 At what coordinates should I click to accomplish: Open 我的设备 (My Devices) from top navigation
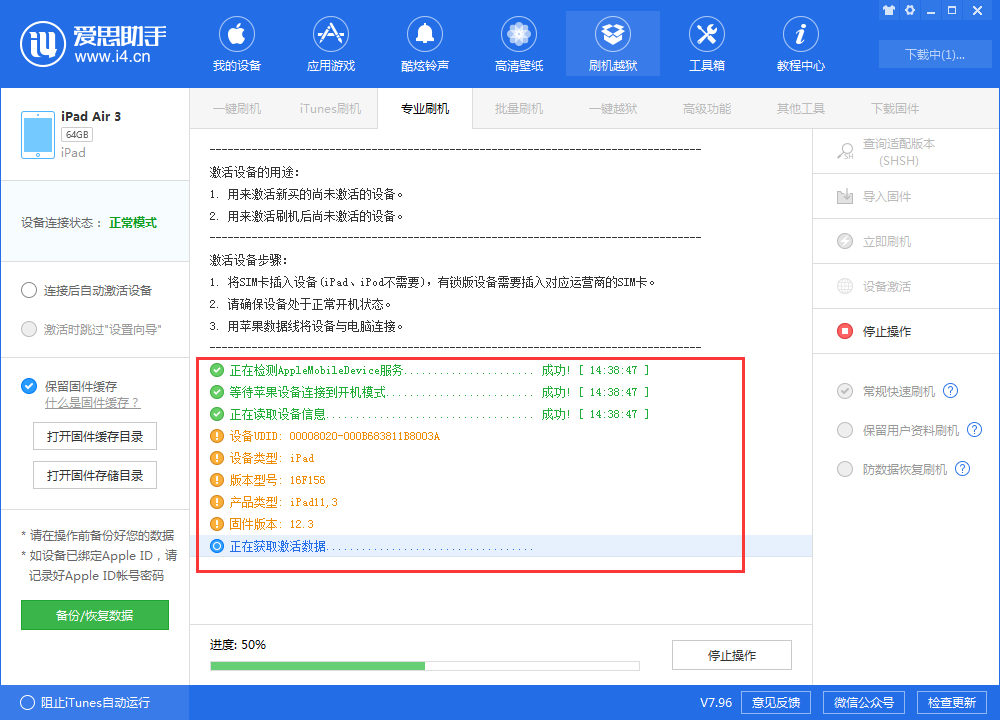point(236,43)
